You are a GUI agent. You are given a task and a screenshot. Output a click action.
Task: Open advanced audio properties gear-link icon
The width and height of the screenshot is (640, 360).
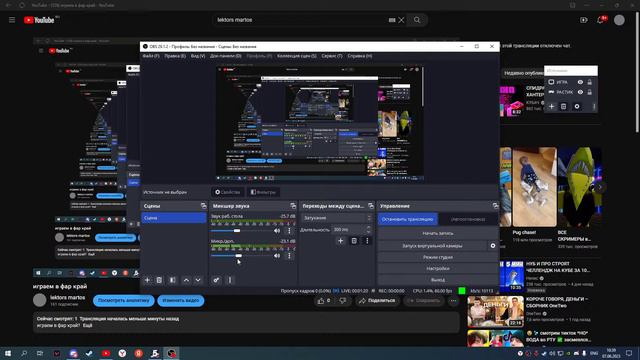(216, 280)
